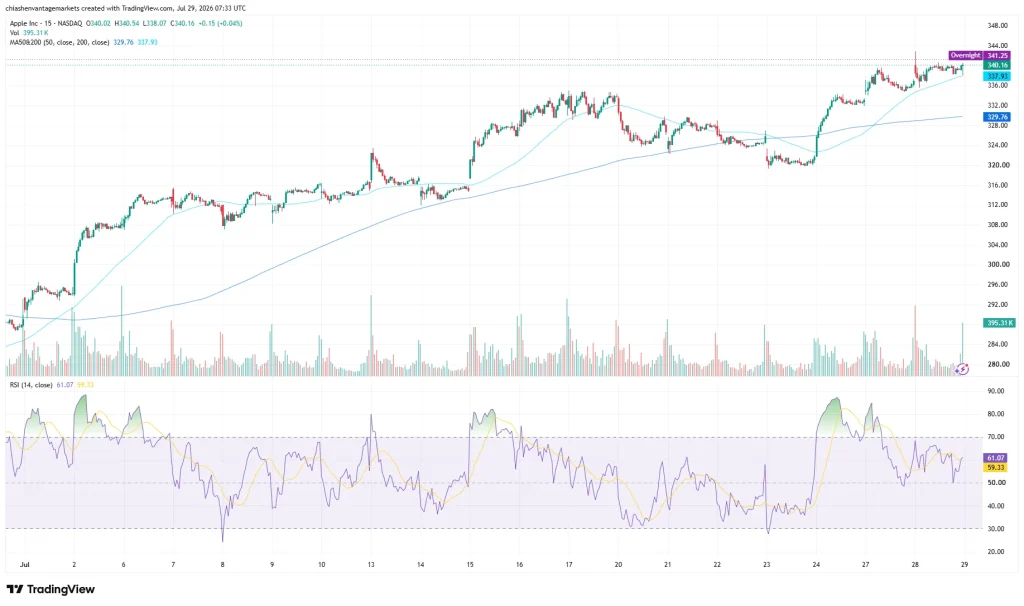This screenshot has width=1024, height=606.
Task: Click the 90.00 RSI axis label
Action: 996,391
